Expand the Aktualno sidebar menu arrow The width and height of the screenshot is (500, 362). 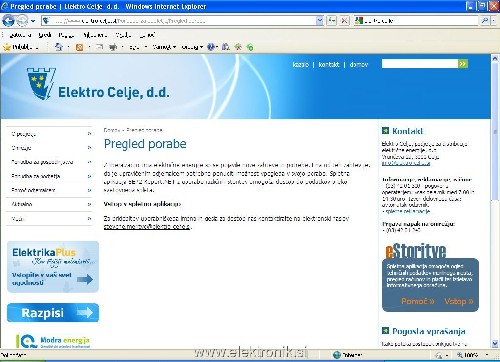(x=89, y=204)
